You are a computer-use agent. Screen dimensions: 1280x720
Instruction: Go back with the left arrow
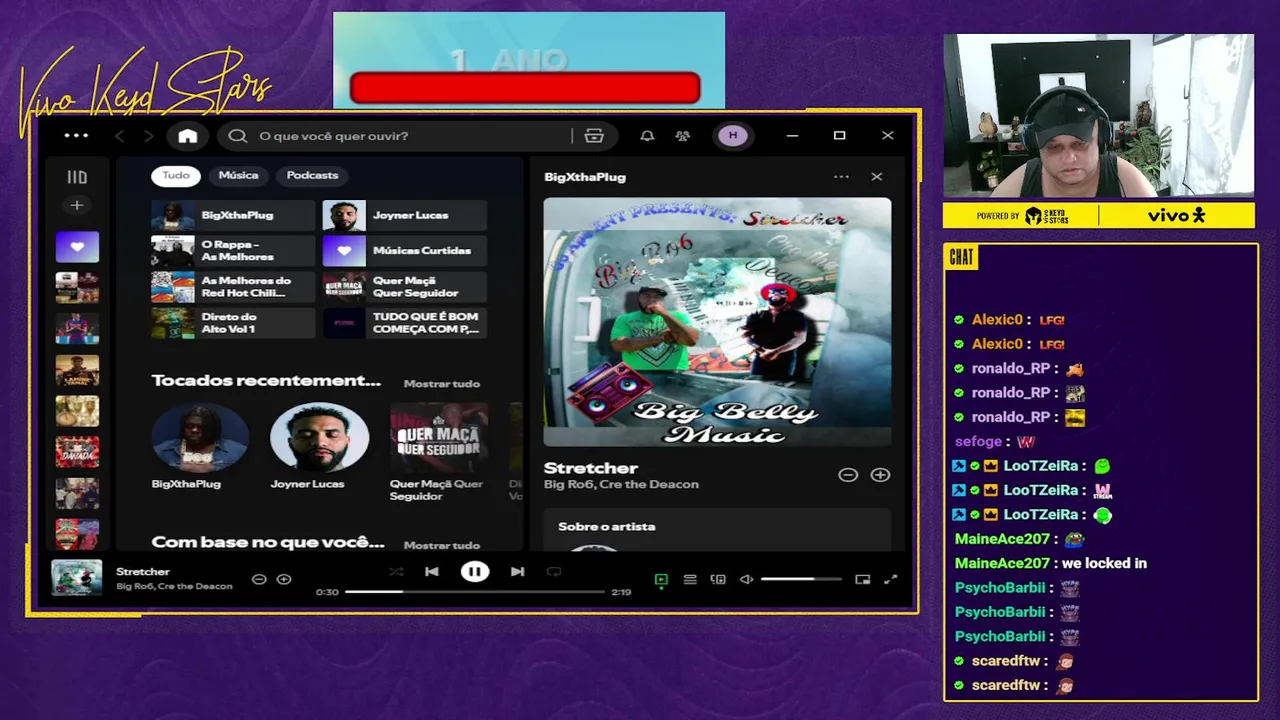pyautogui.click(x=119, y=136)
